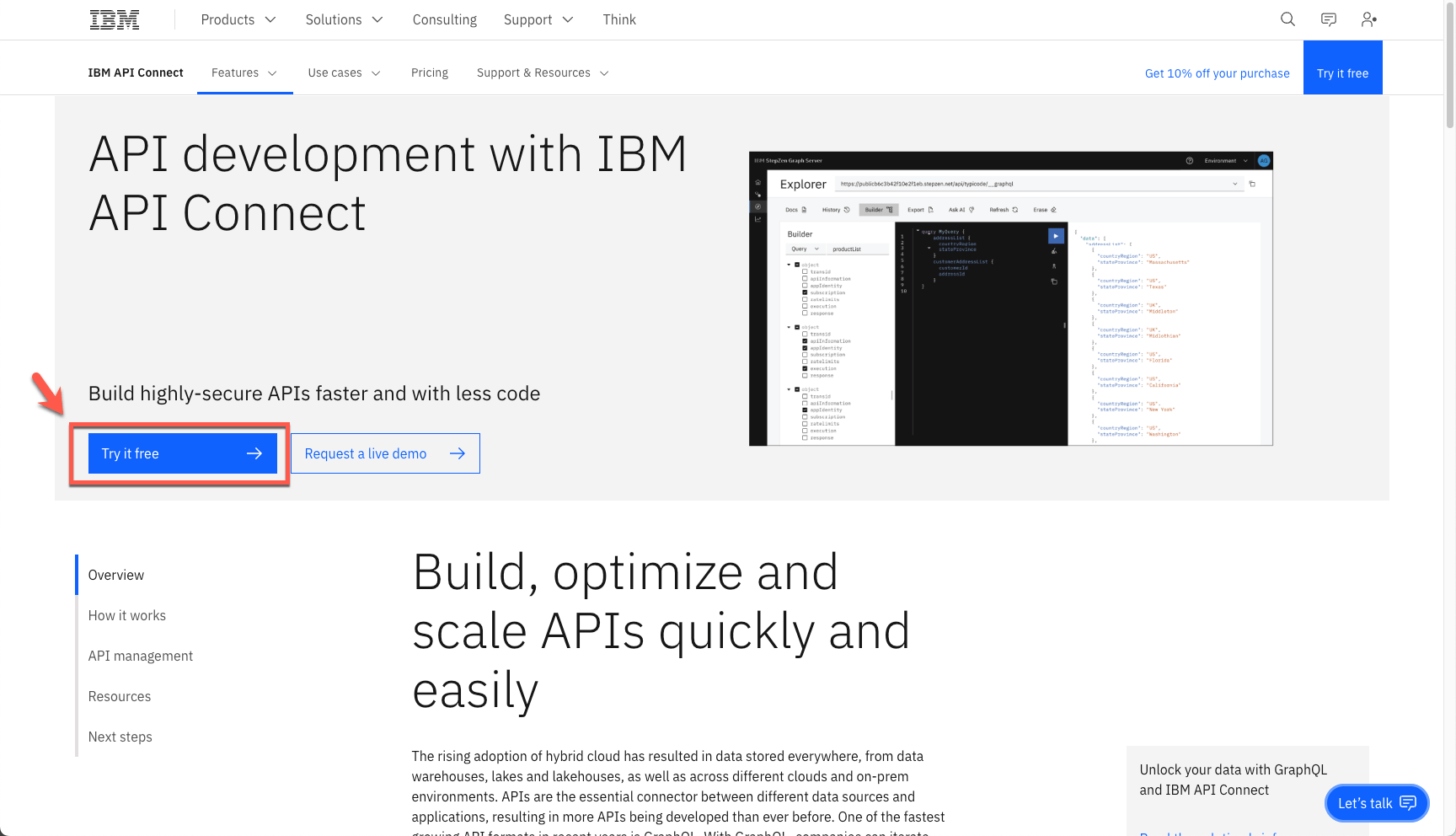The image size is (1456, 836).
Task: Click the arrow icon in hero Try it free
Action: 254,453
